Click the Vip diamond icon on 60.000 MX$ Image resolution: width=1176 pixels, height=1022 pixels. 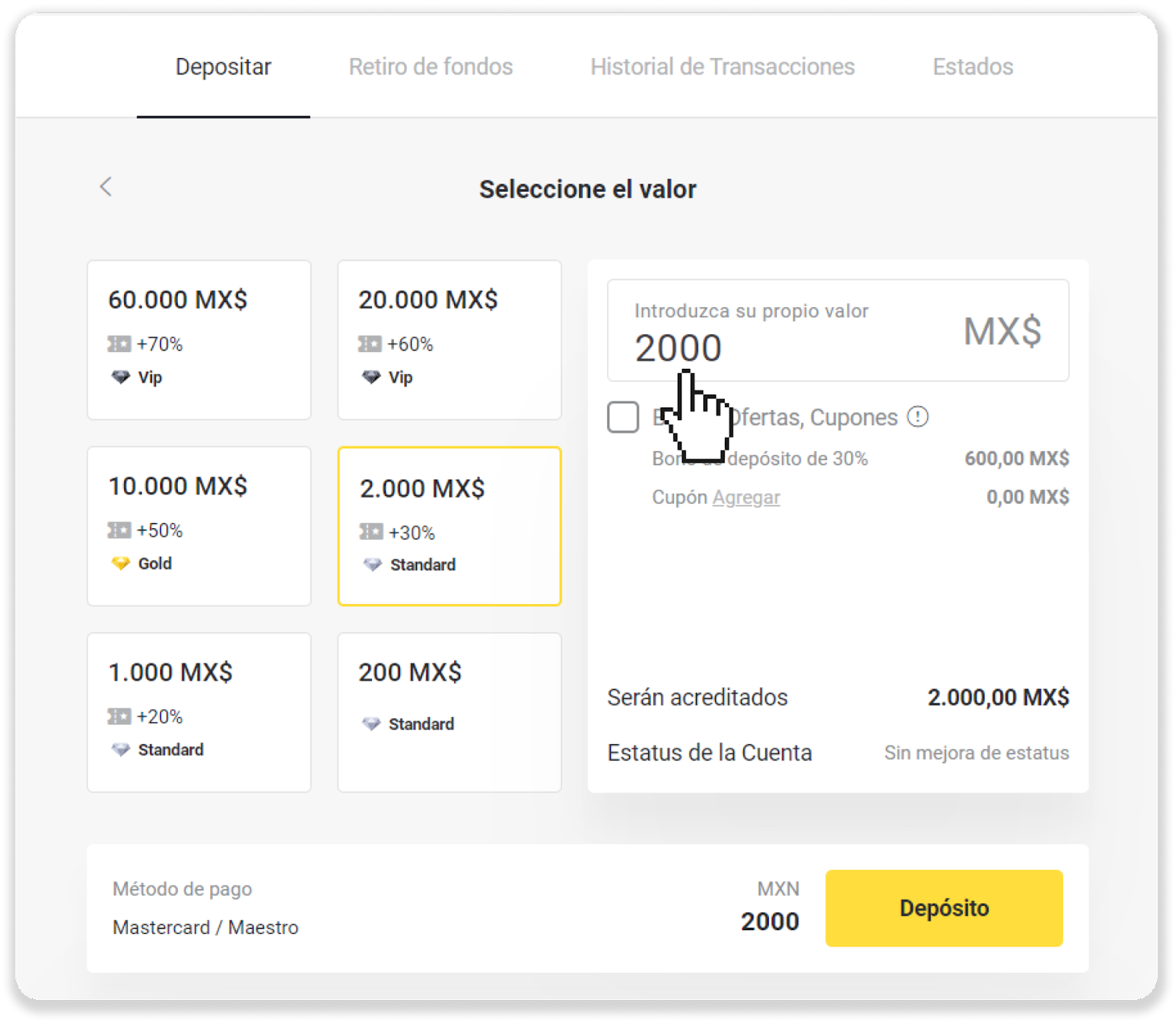tap(121, 378)
